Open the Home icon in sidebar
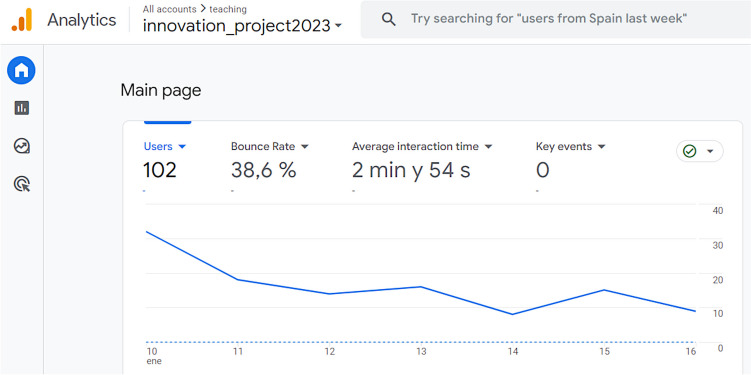751x375 pixels. [21, 70]
